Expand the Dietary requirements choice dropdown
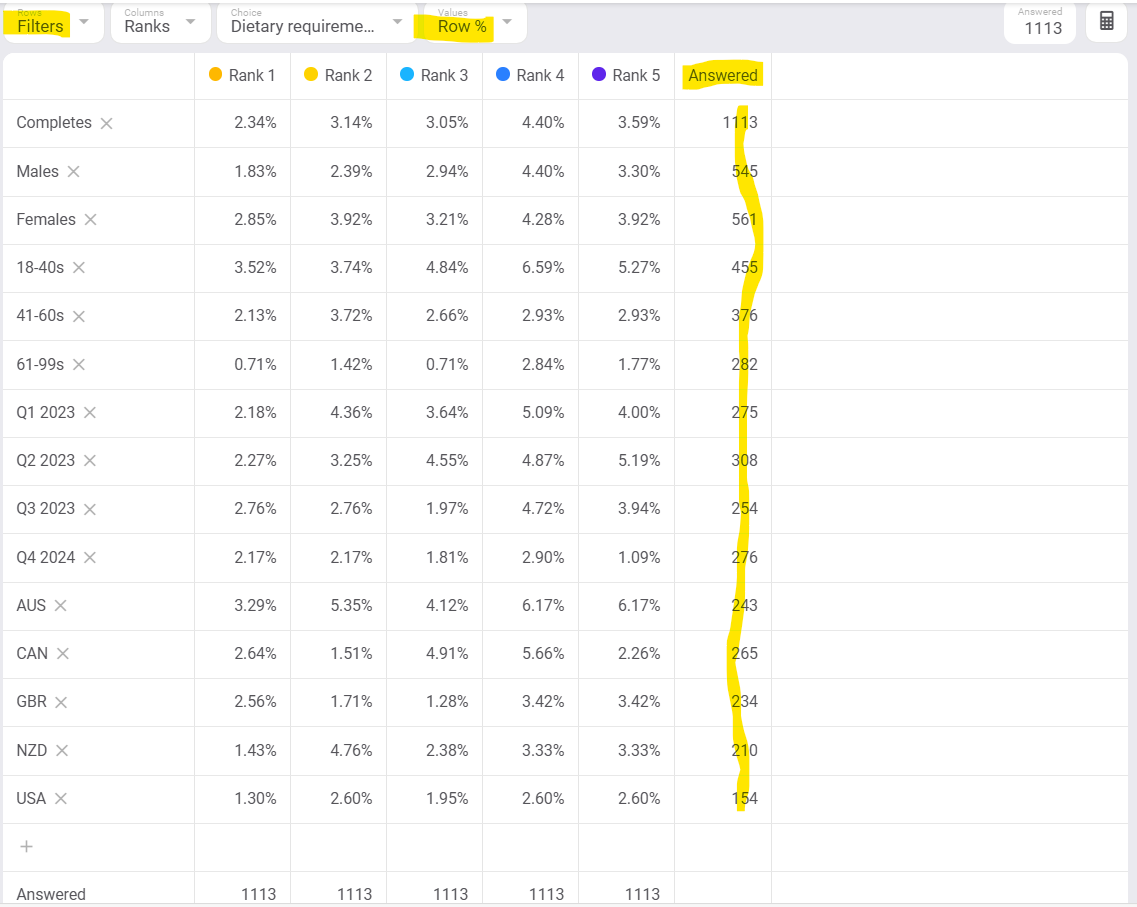1137x907 pixels. pyautogui.click(x=397, y=21)
